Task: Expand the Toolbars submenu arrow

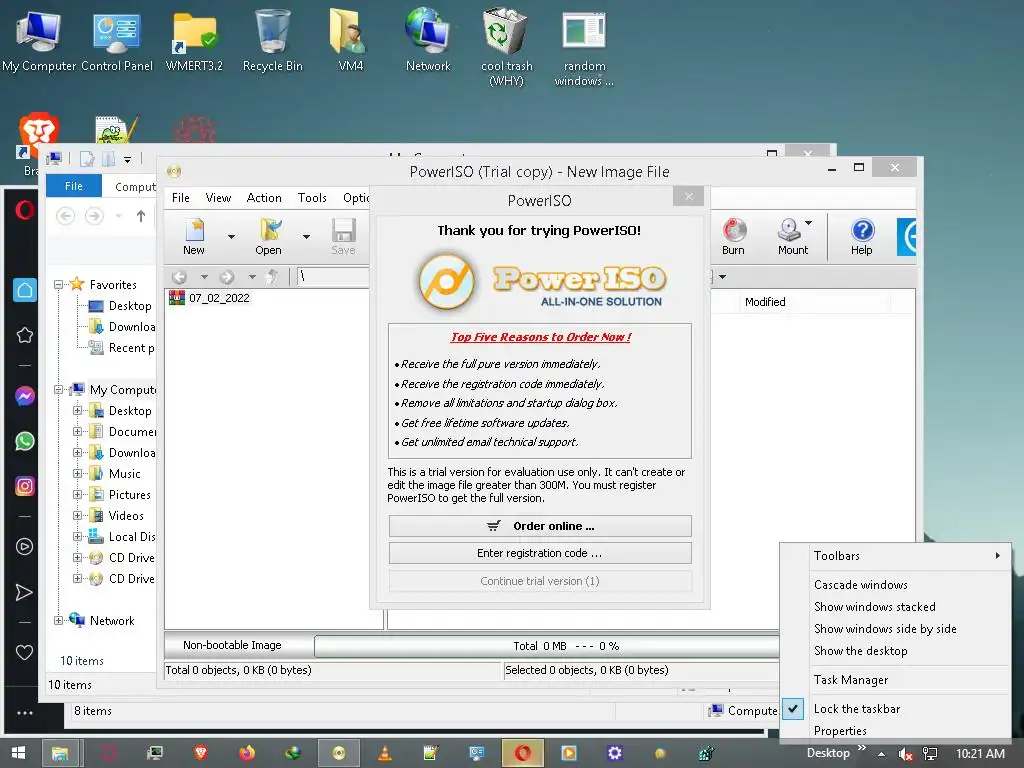Action: tap(997, 556)
